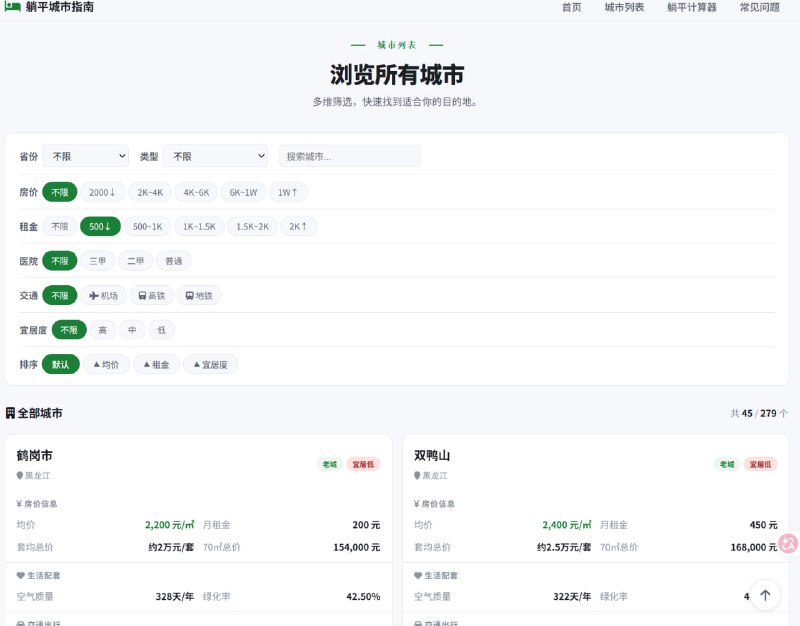Click the location pin icon under 双鸭山
This screenshot has height=626, width=800.
(417, 475)
